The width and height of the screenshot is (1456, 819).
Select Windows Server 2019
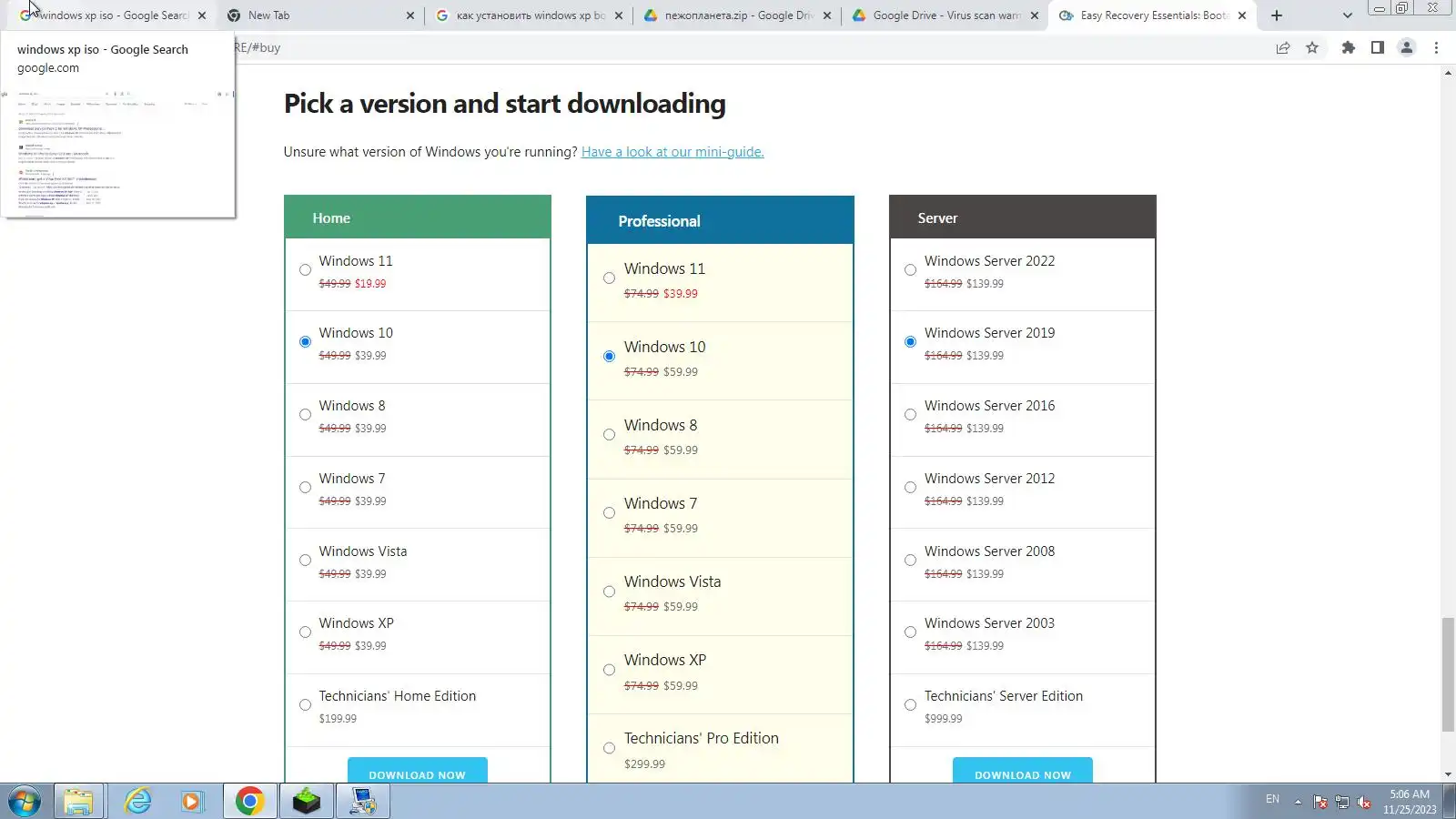pos(910,342)
